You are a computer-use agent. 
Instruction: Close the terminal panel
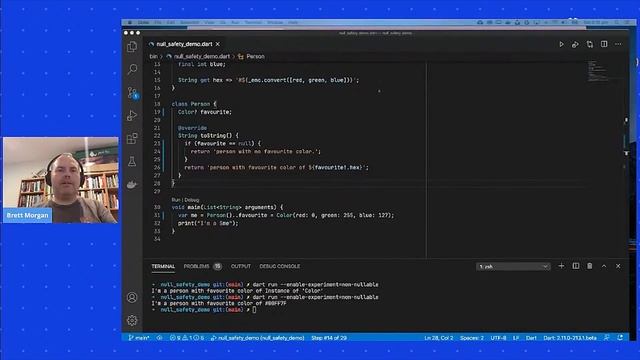tap(618, 266)
